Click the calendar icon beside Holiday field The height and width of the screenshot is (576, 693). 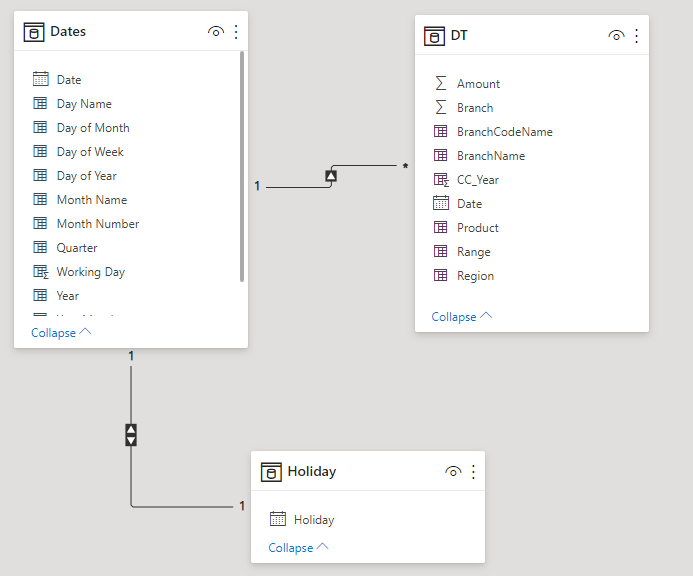(278, 519)
